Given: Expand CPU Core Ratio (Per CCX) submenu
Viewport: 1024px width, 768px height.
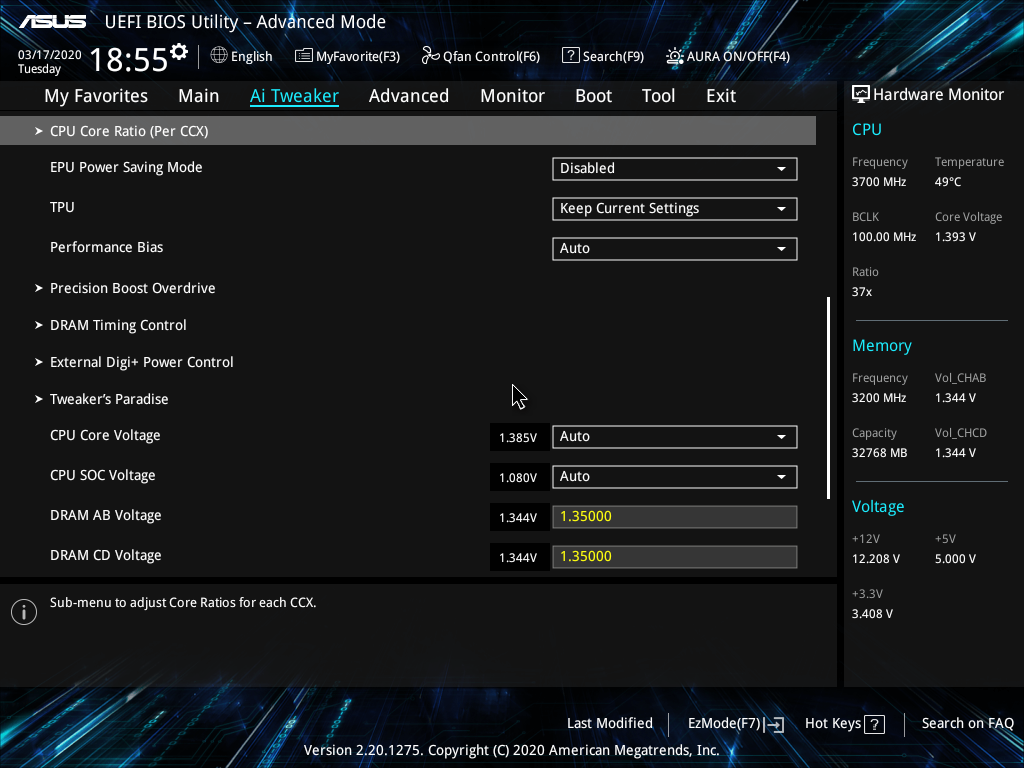Looking at the screenshot, I should point(408,131).
